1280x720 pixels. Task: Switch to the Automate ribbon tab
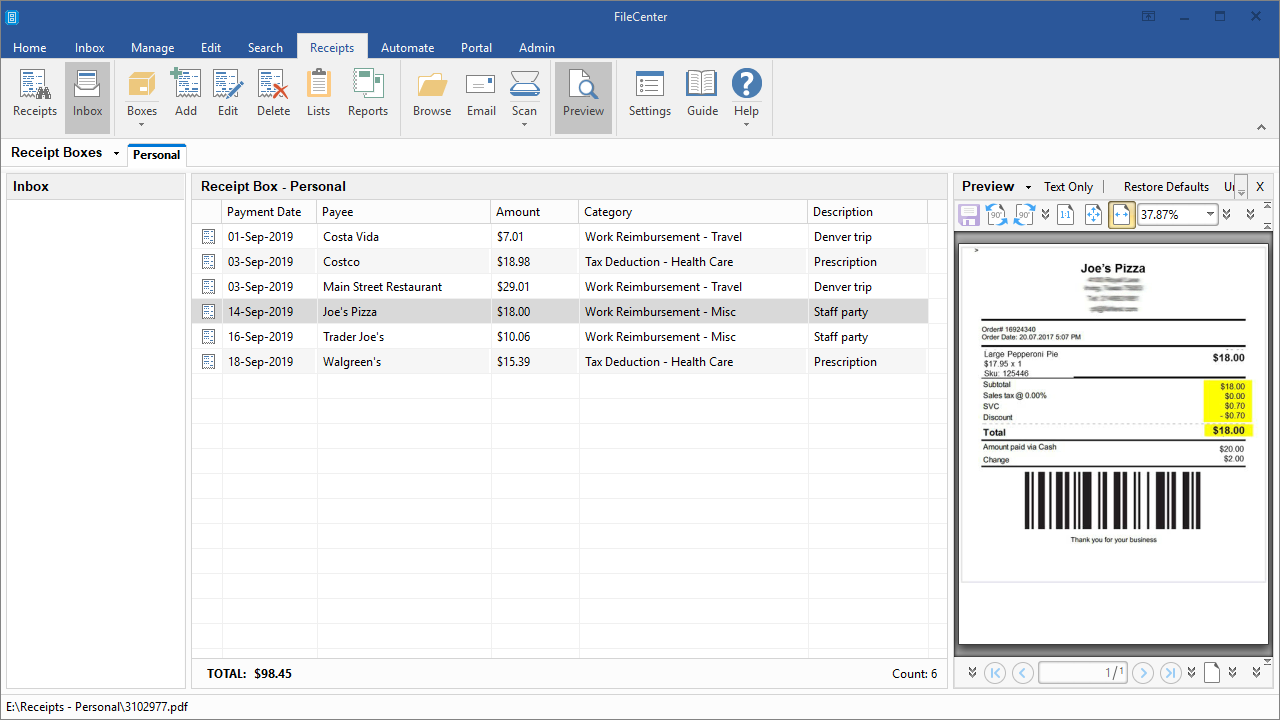pos(407,47)
